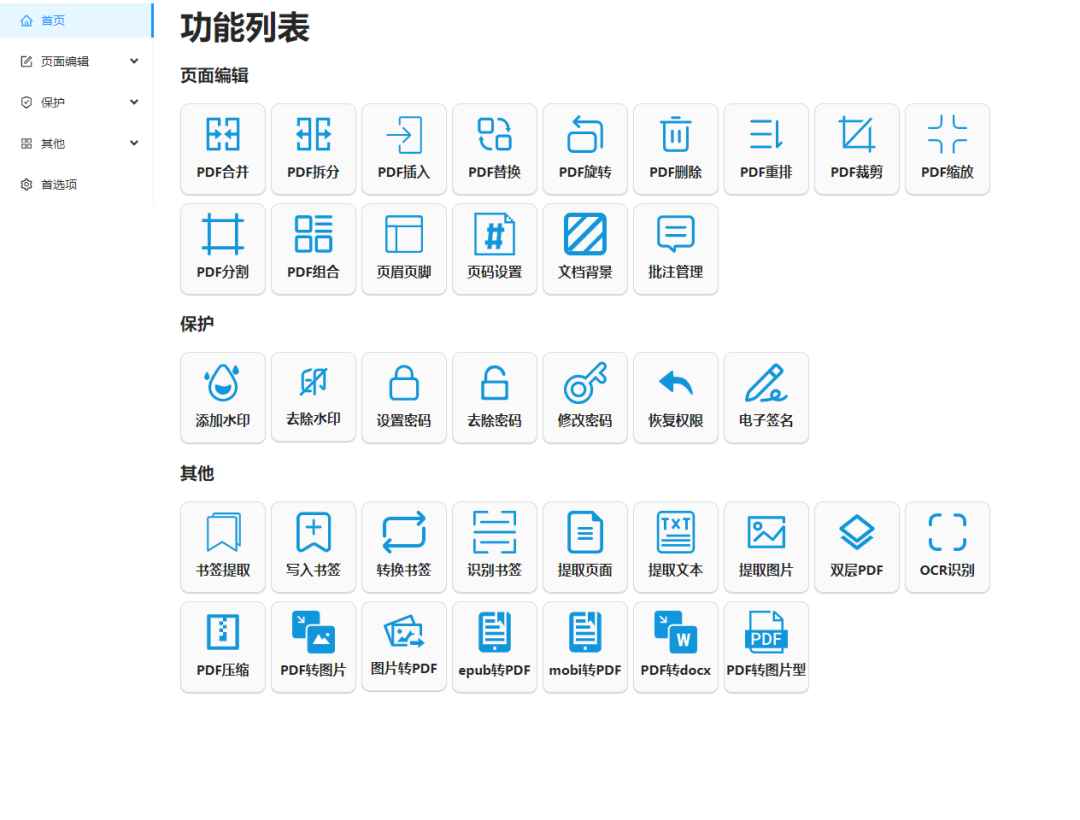Choose the 图片转PDF feature
Screen dimensions: 1080x820
click(404, 646)
